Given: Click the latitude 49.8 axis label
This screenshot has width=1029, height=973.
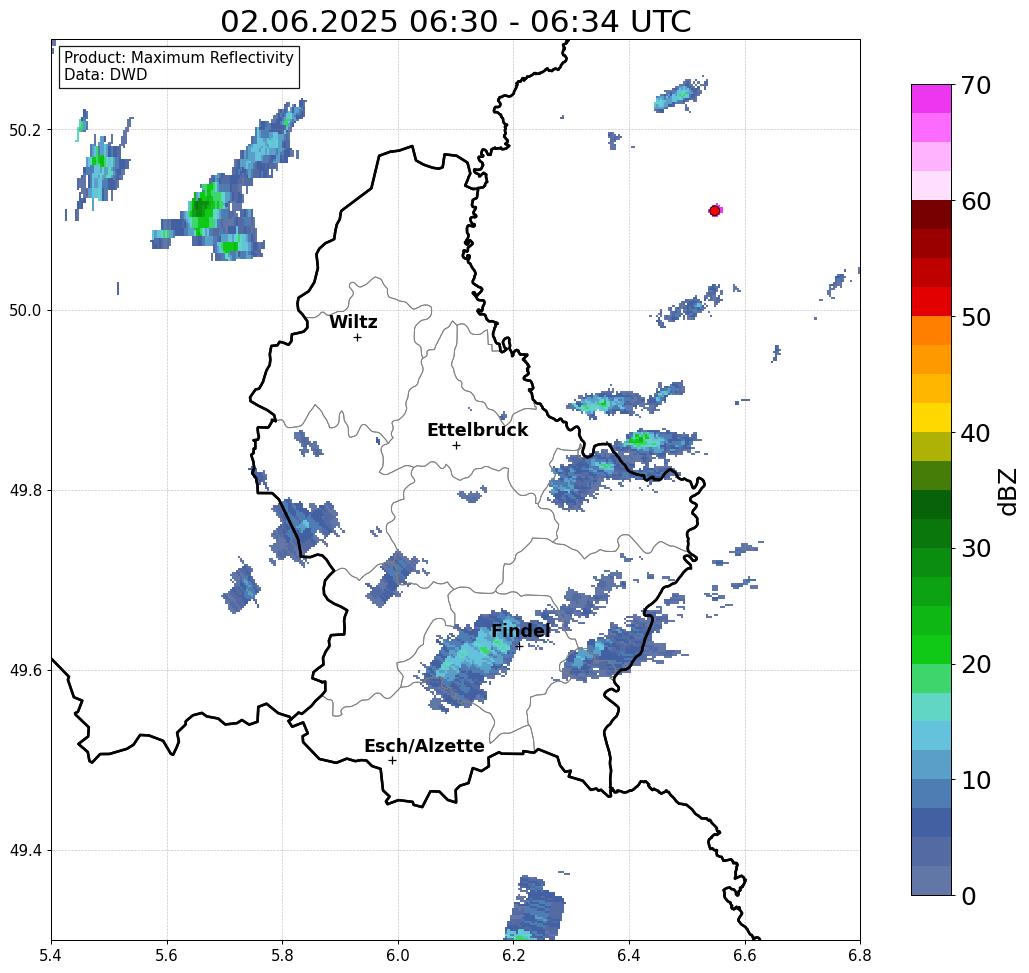Looking at the screenshot, I should [x=25, y=491].
